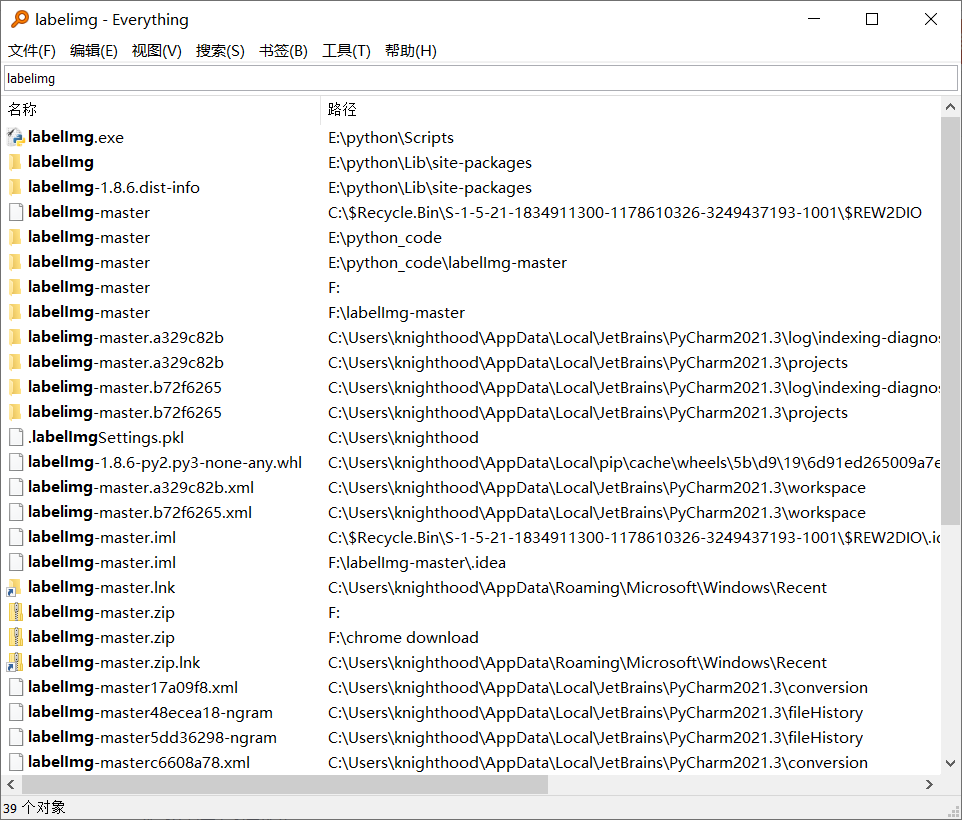Viewport: 962px width, 820px height.
Task: Click file icon of labelImg-master48ecea18-ngram
Action: click(16, 713)
